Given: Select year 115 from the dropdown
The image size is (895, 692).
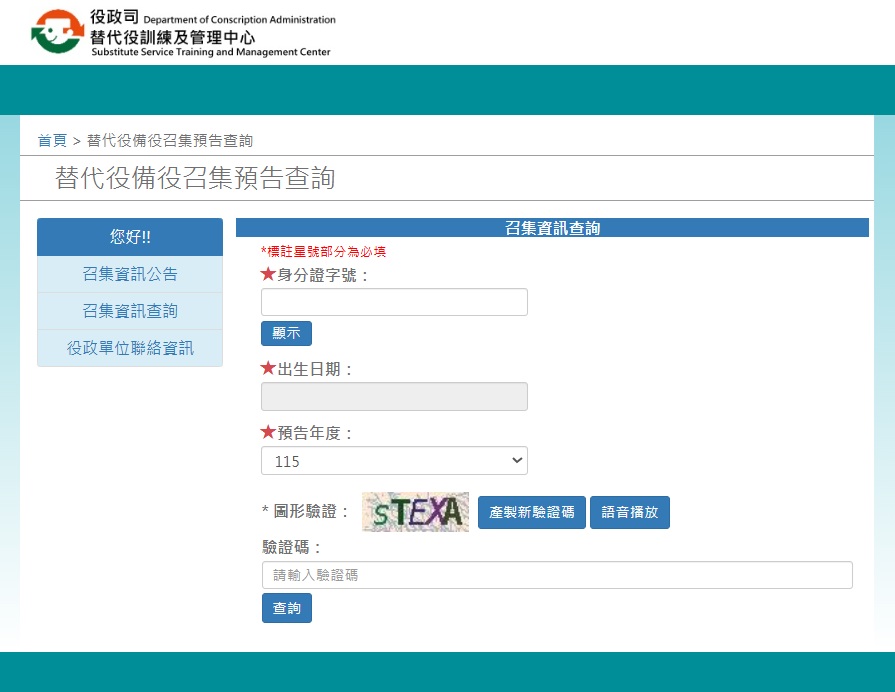Looking at the screenshot, I should pos(394,460).
